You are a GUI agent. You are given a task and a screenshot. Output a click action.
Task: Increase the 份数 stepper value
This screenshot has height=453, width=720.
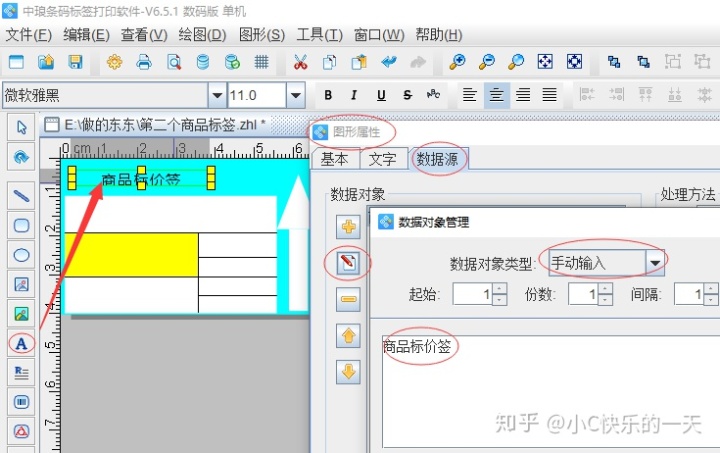tap(606, 289)
